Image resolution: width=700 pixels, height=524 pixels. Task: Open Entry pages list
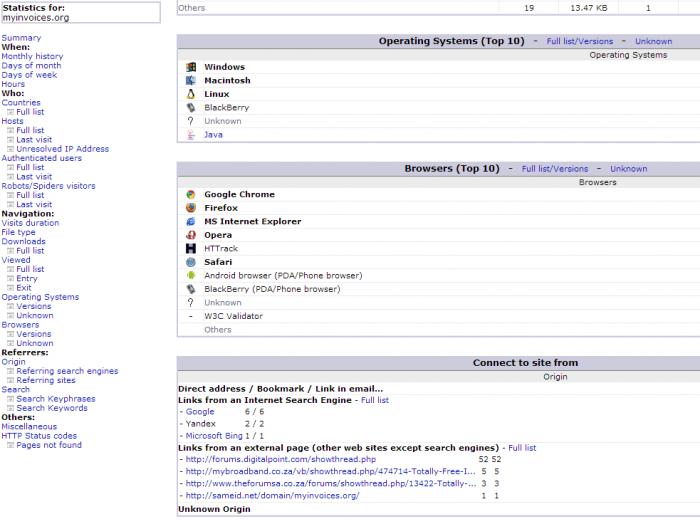pos(27,279)
